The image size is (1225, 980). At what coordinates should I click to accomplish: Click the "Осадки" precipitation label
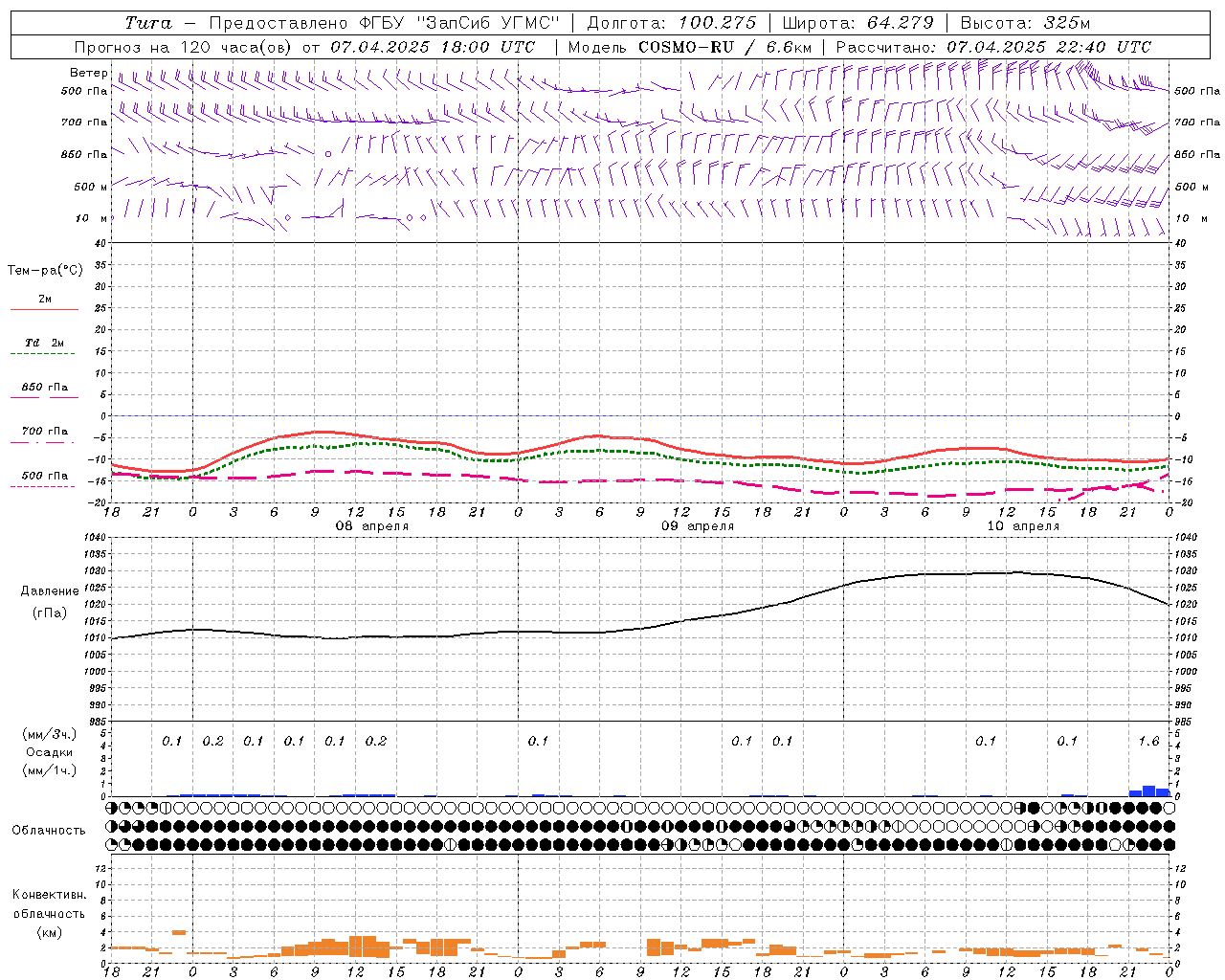[x=50, y=752]
